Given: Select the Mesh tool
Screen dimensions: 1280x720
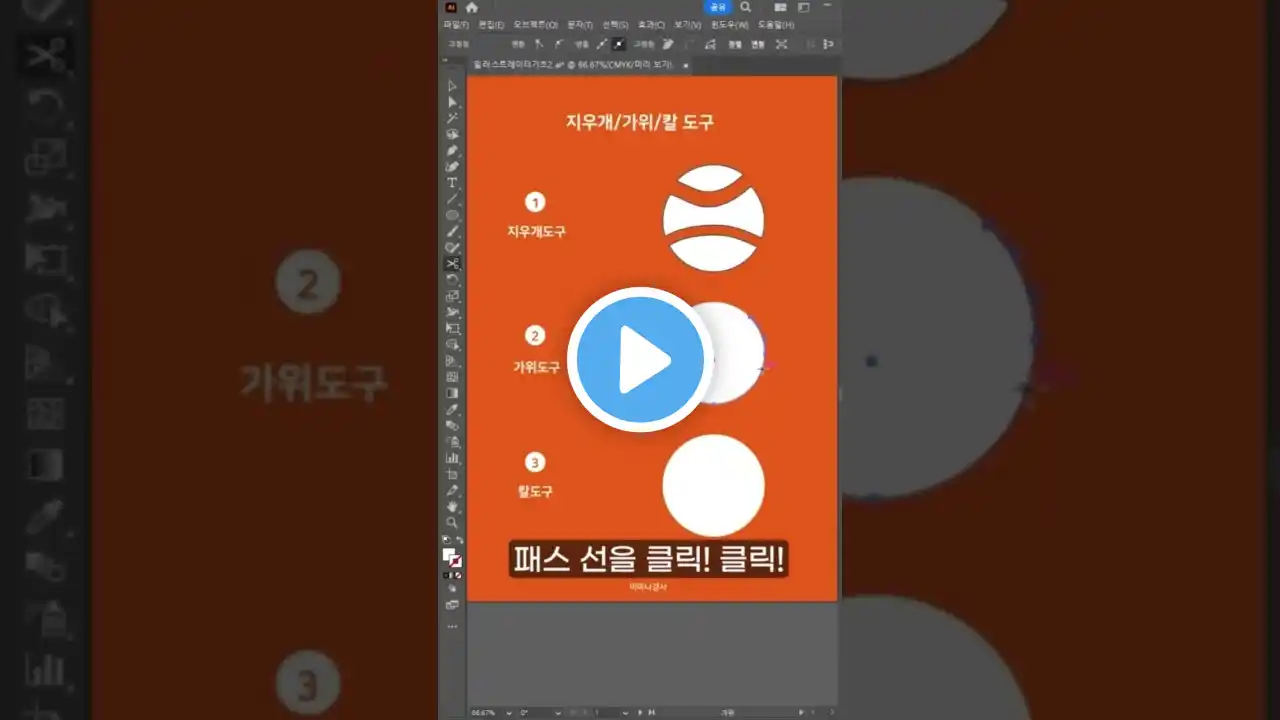Looking at the screenshot, I should [x=453, y=377].
